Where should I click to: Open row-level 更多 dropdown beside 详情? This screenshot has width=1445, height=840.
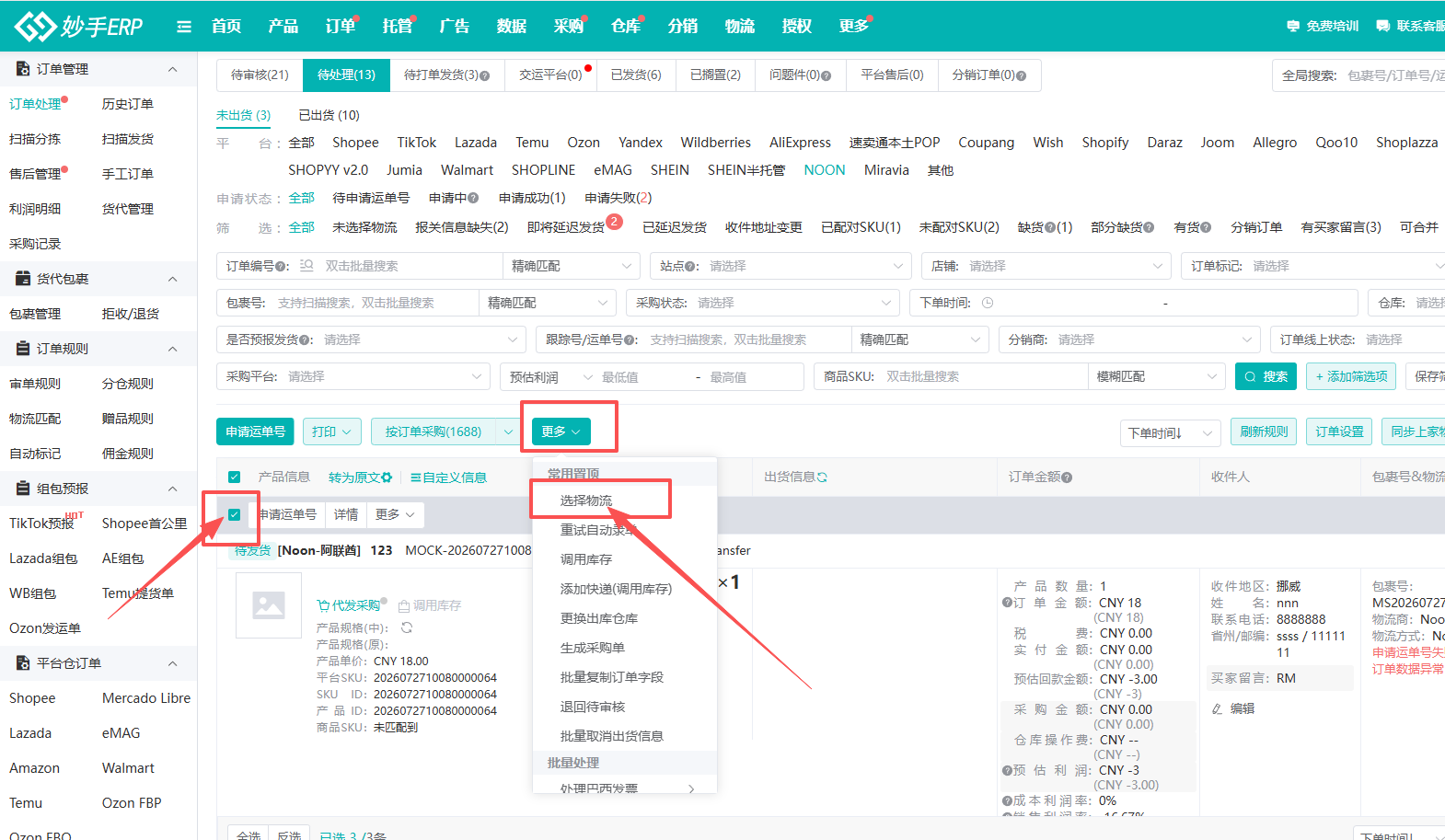pos(396,514)
